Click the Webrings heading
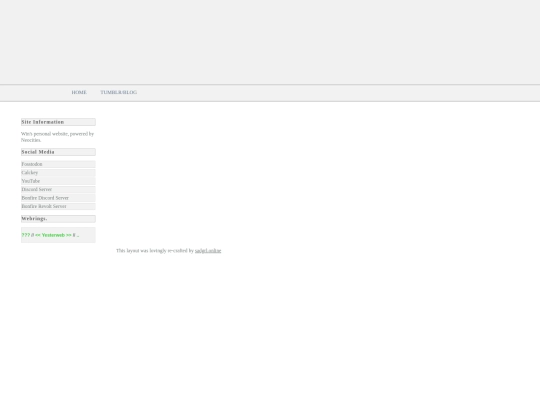540x405 pixels. point(58,219)
